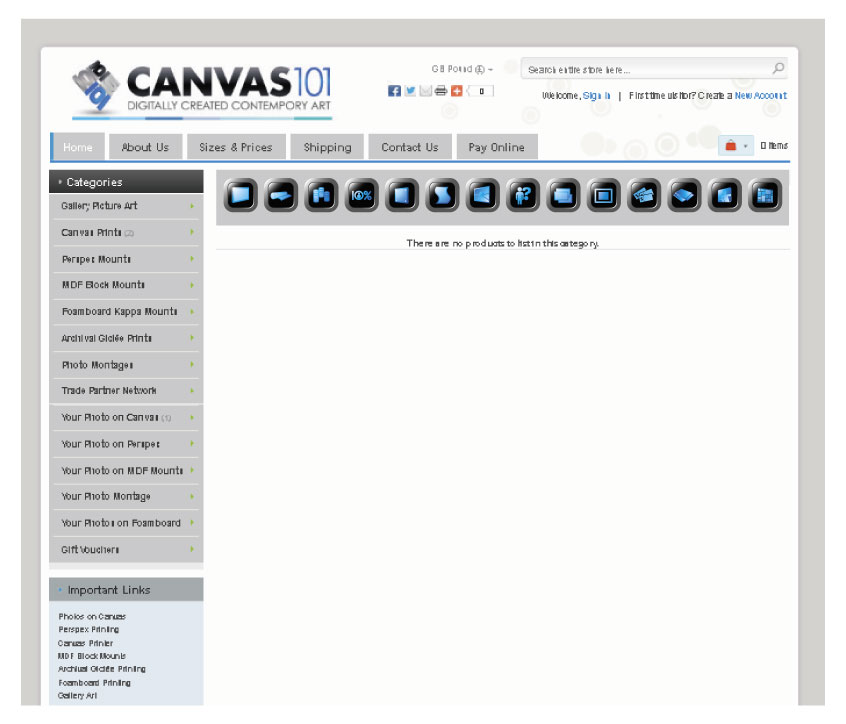
Task: Click the 10% discount icon button
Action: click(361, 196)
